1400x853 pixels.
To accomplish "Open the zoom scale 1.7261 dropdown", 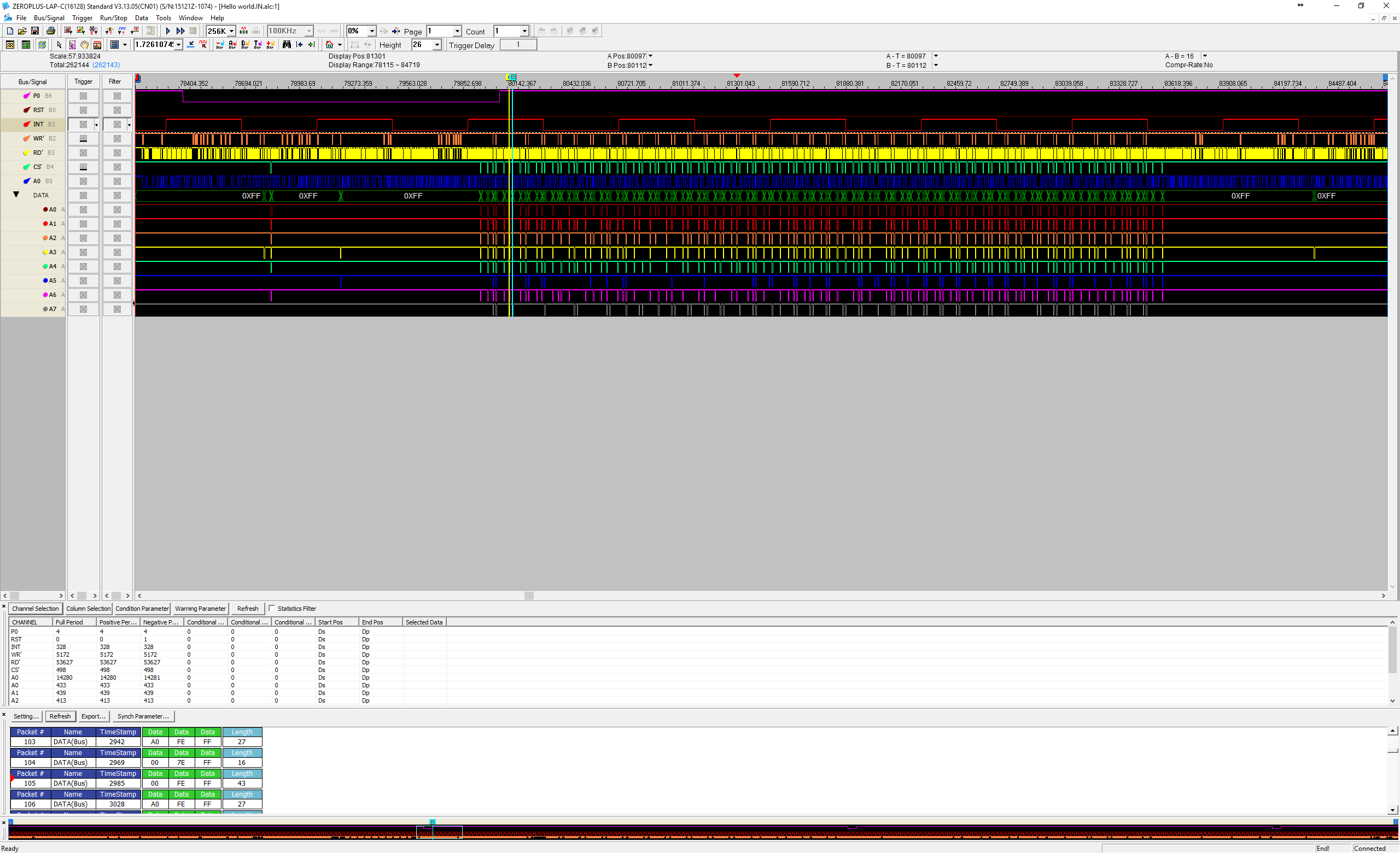I will pyautogui.click(x=178, y=45).
